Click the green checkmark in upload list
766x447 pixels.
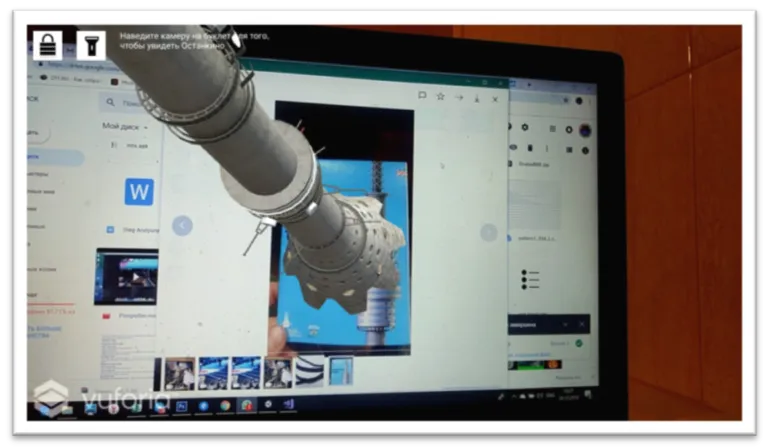579,343
